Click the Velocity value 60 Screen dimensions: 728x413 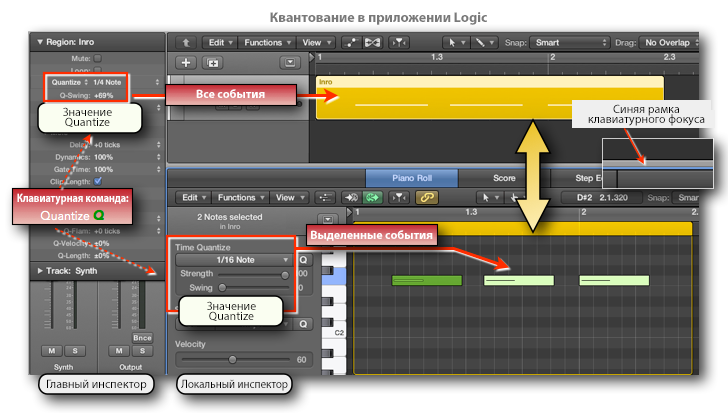[301, 360]
